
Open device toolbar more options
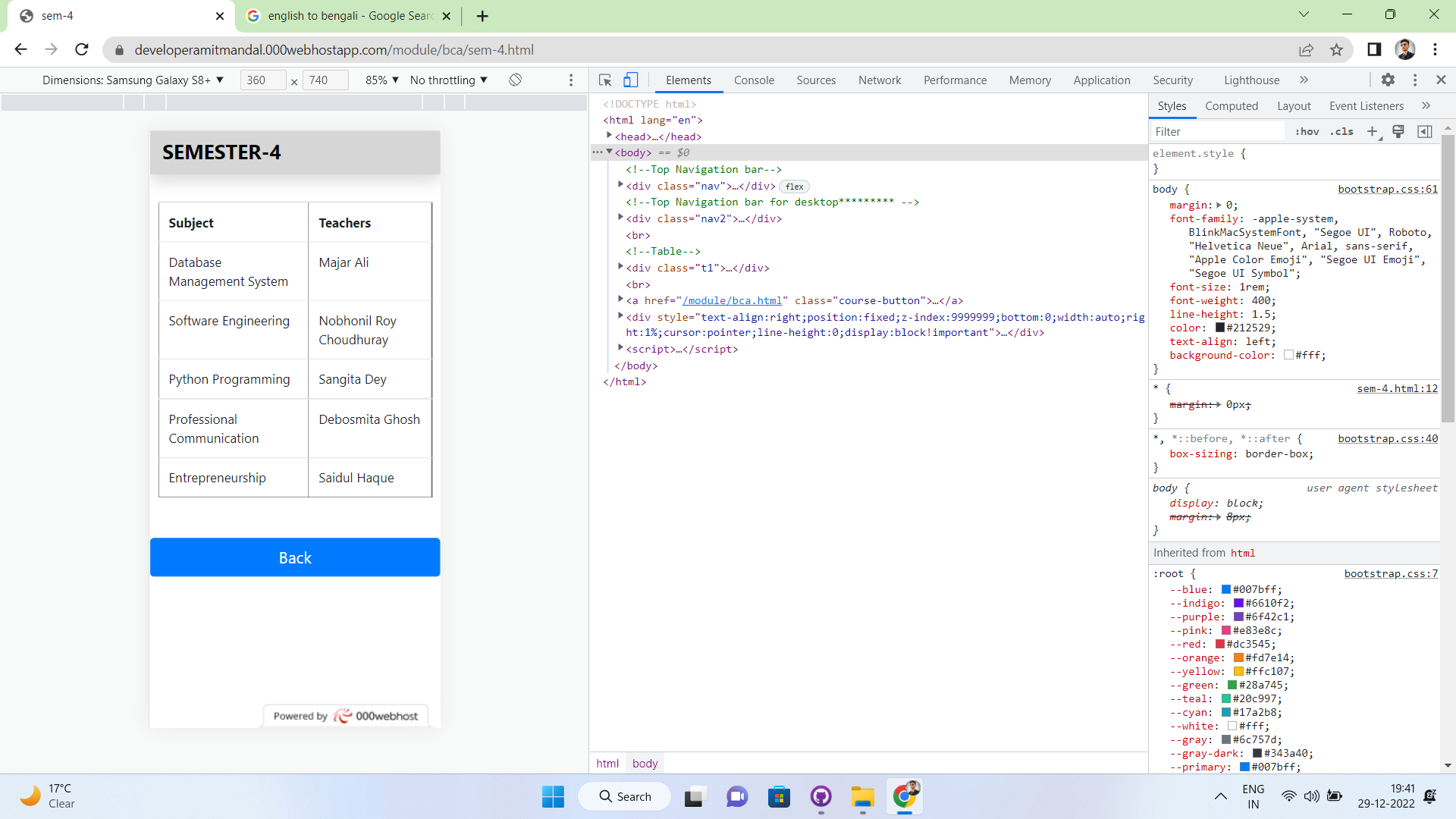tap(571, 80)
